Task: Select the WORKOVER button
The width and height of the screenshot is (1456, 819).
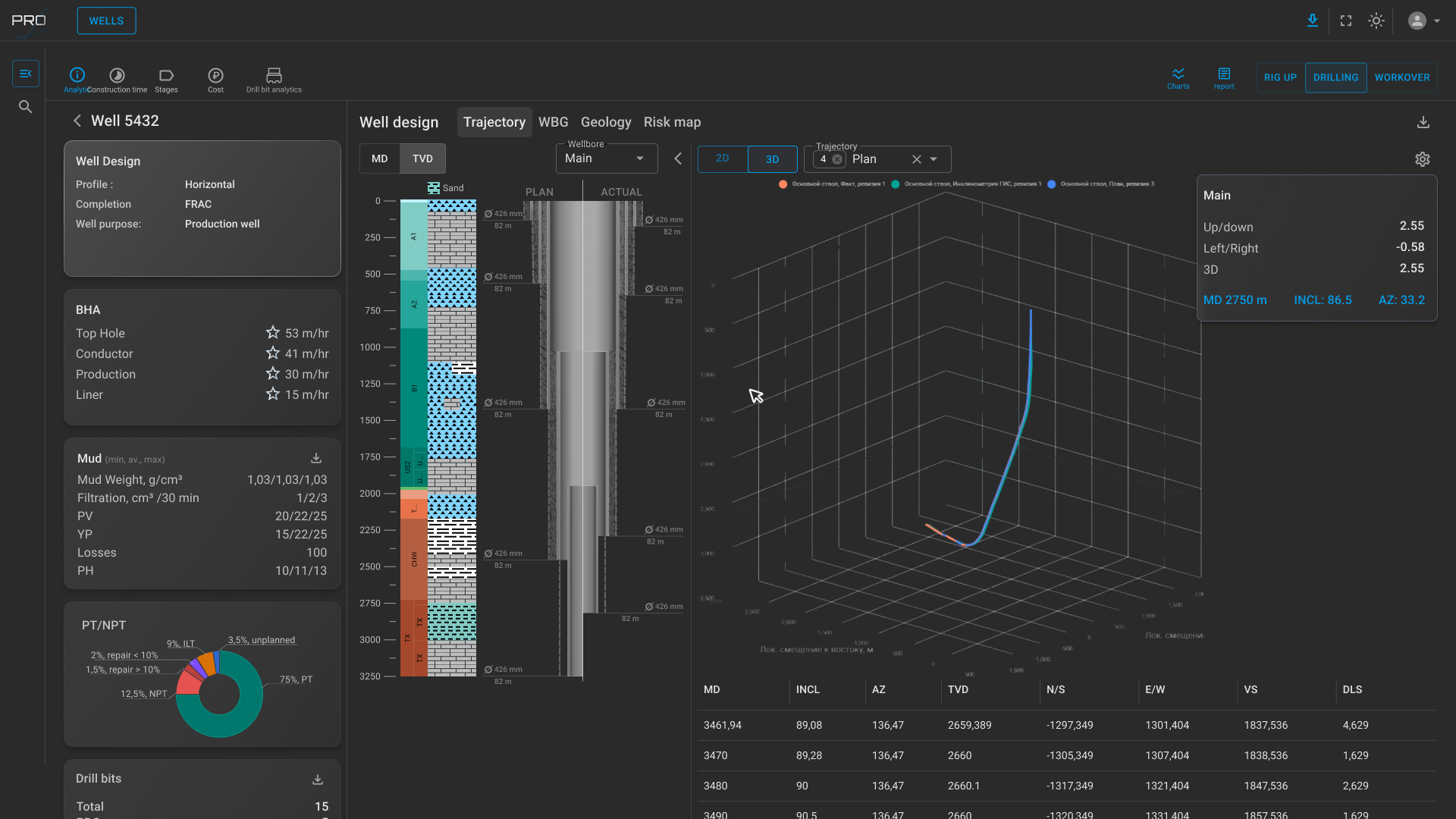Action: click(1401, 77)
